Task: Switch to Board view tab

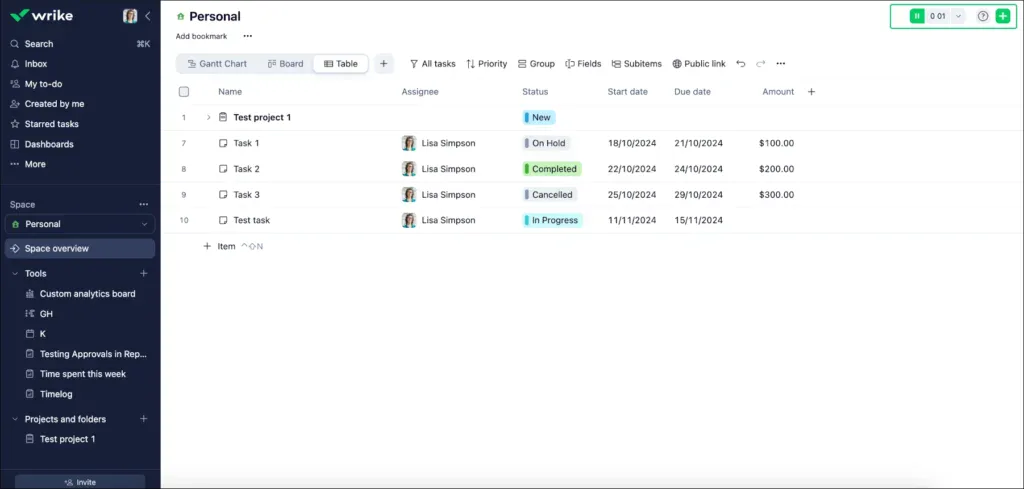Action: (285, 64)
